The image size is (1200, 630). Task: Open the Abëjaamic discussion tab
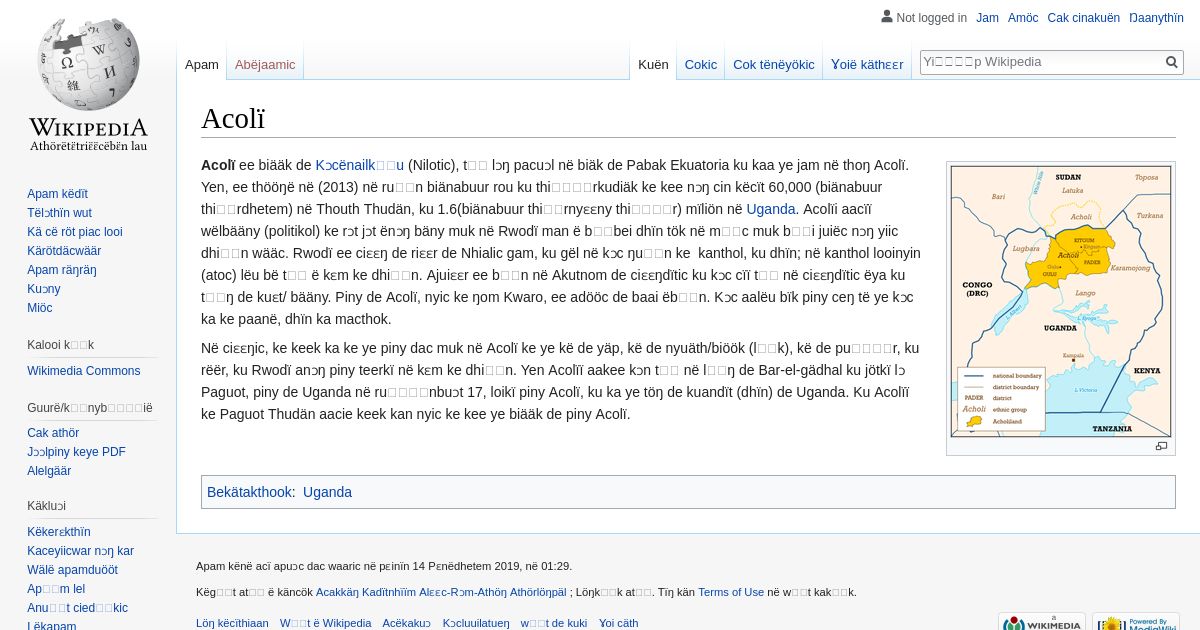pyautogui.click(x=265, y=64)
